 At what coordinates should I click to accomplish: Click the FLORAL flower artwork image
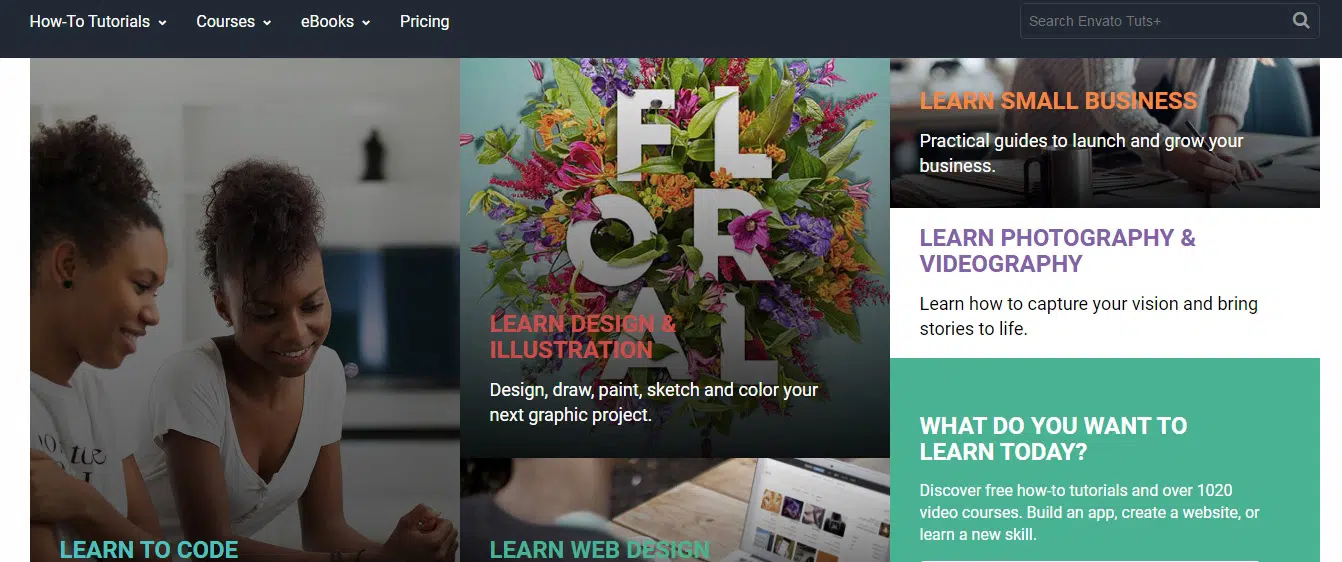[x=675, y=200]
